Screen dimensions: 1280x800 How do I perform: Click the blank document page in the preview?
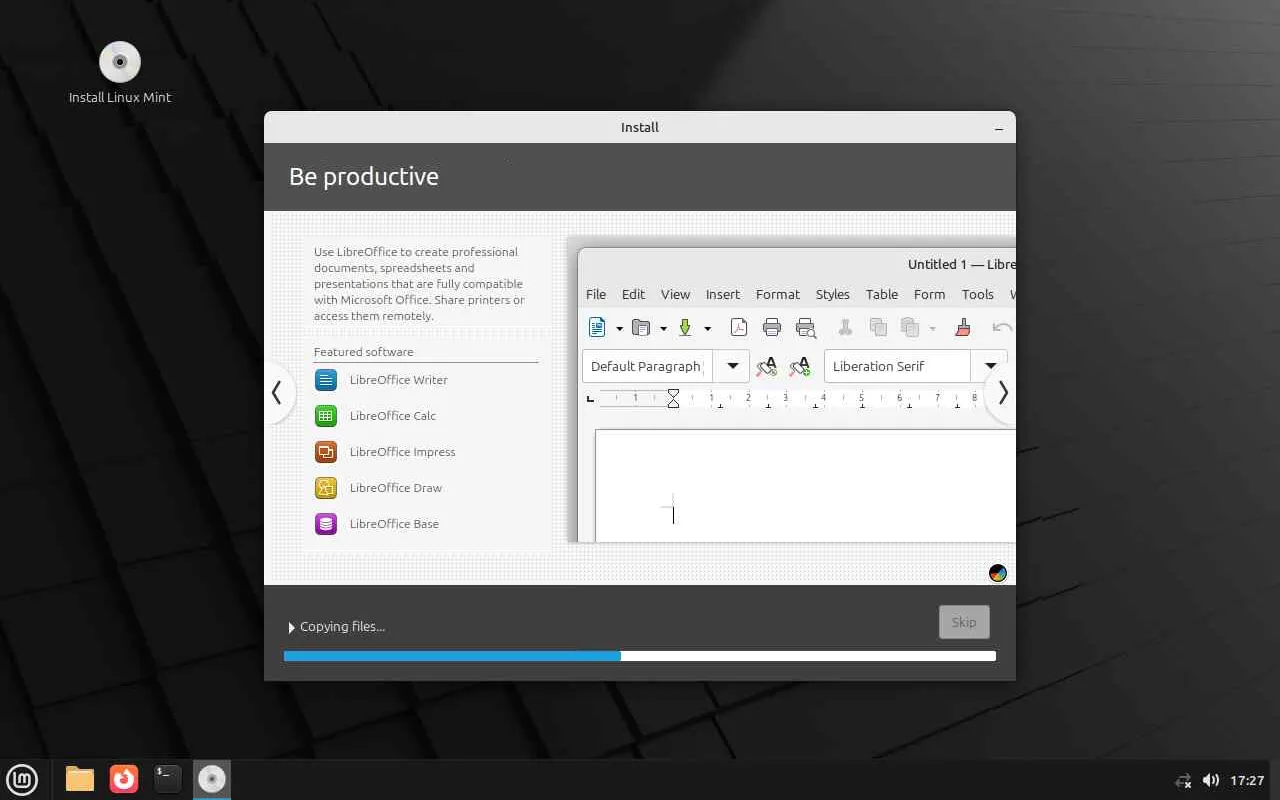805,486
